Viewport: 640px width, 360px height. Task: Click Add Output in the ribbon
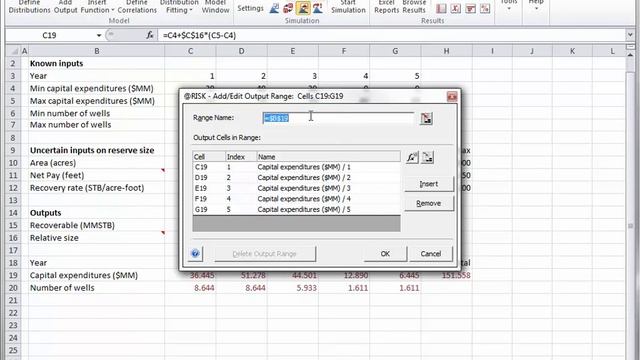[x=65, y=7]
